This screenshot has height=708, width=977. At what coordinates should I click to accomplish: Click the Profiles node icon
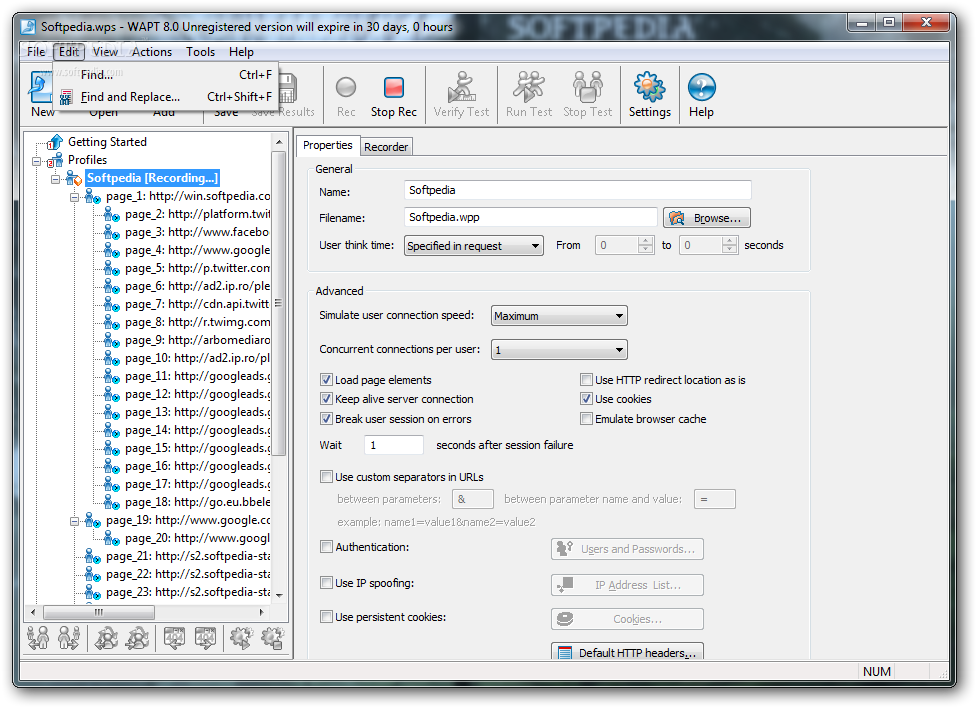[55, 160]
